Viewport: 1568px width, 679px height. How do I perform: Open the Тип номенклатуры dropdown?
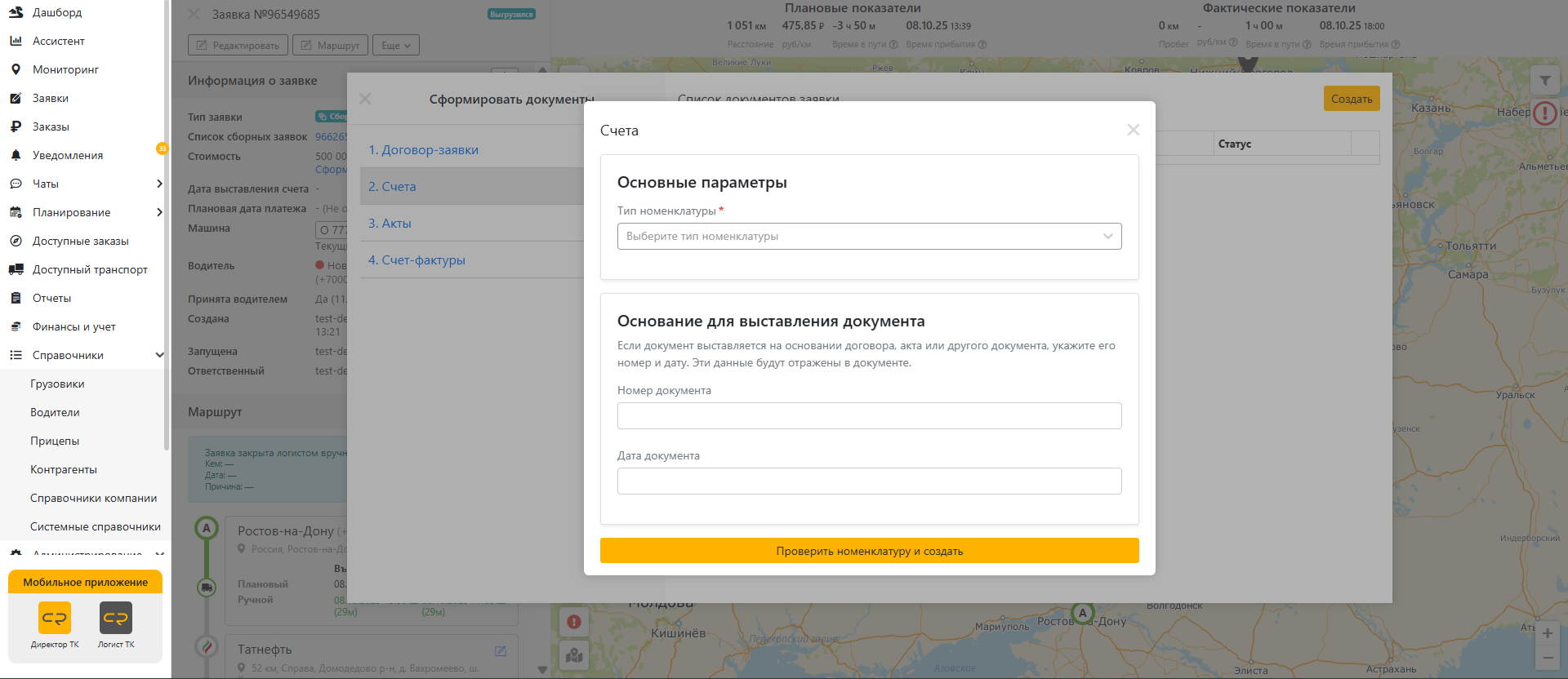869,236
